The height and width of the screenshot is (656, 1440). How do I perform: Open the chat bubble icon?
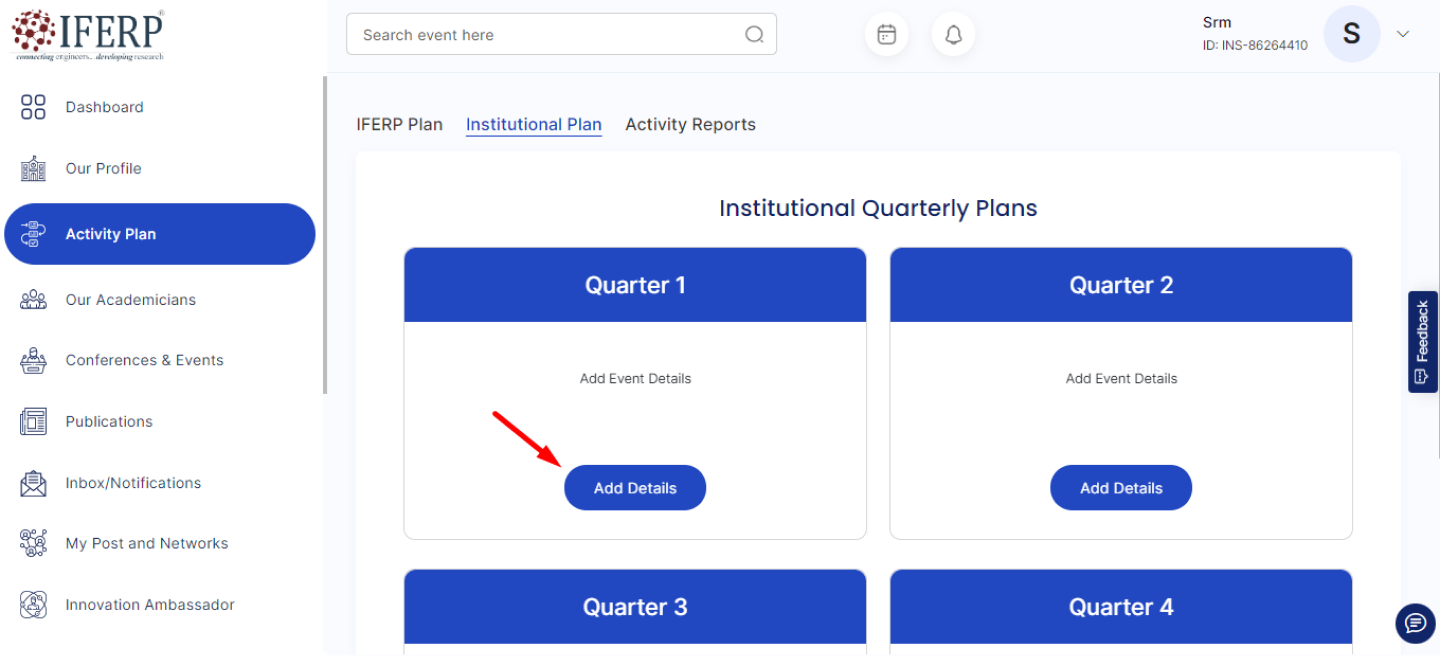(1415, 623)
